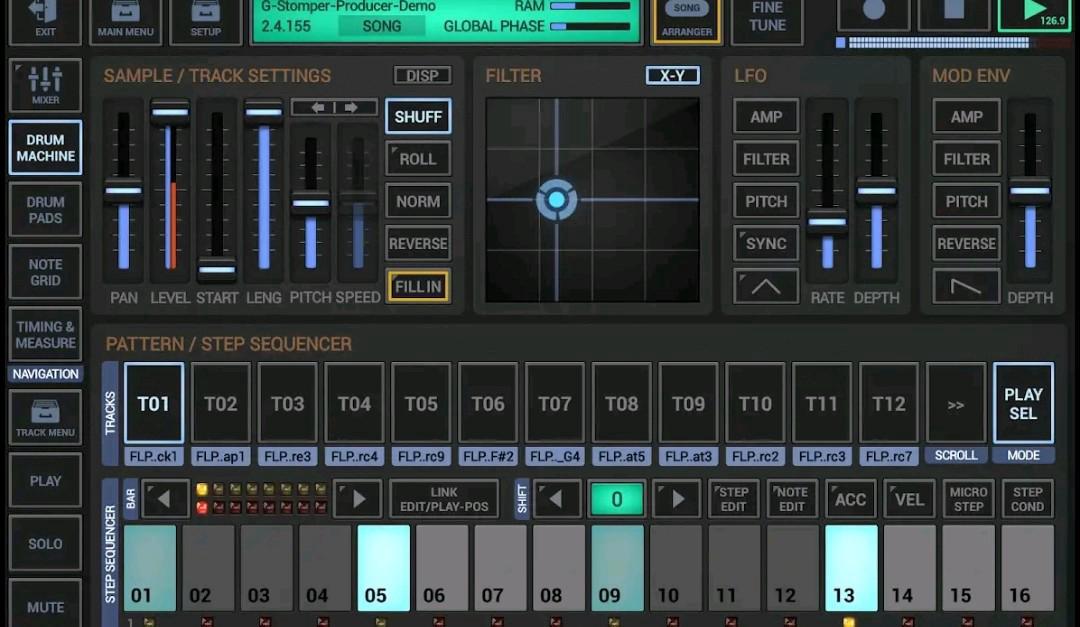Toggle the Song Arranger mode
The height and width of the screenshot is (627, 1080).
tap(686, 22)
